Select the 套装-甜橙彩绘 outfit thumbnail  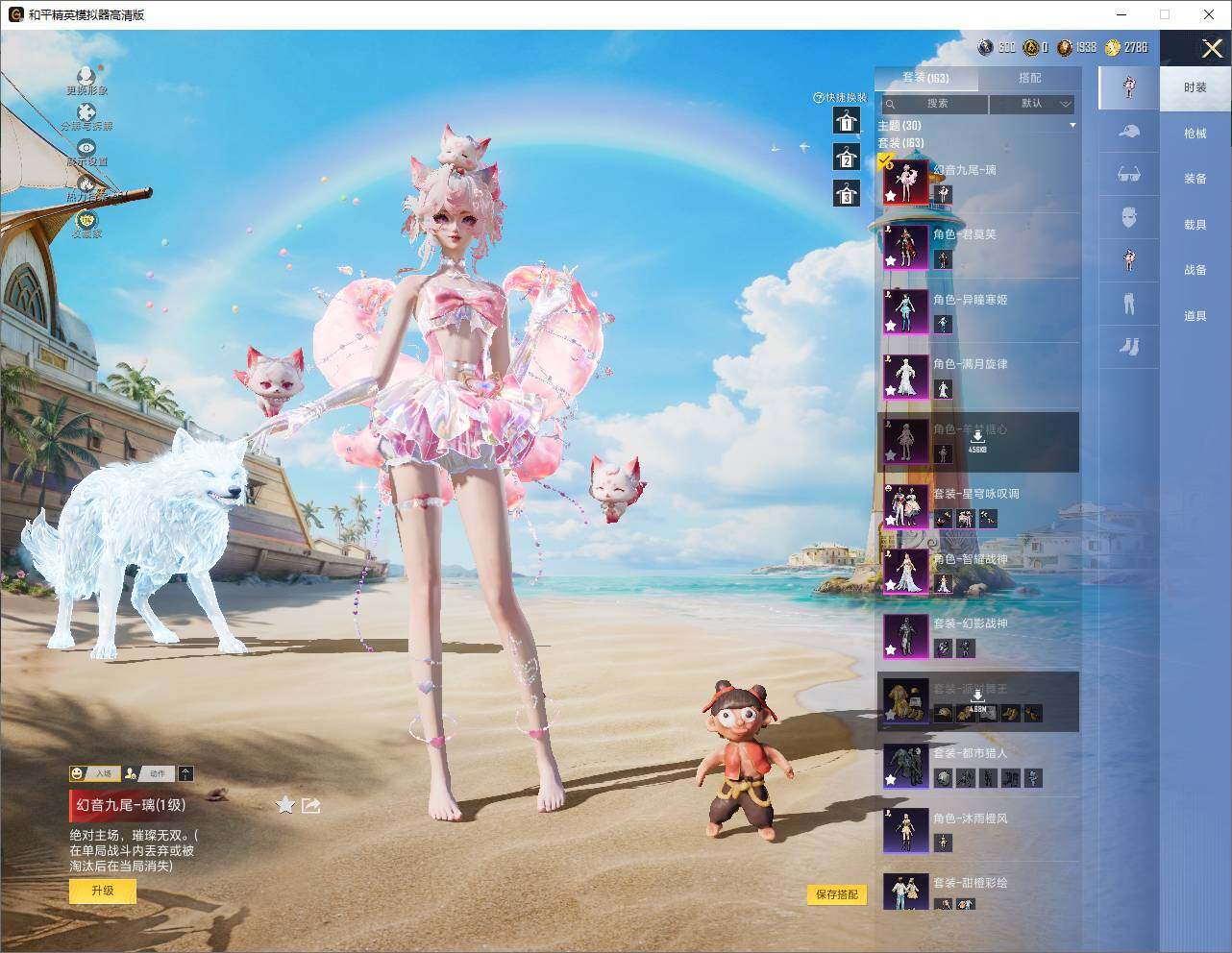tap(905, 892)
